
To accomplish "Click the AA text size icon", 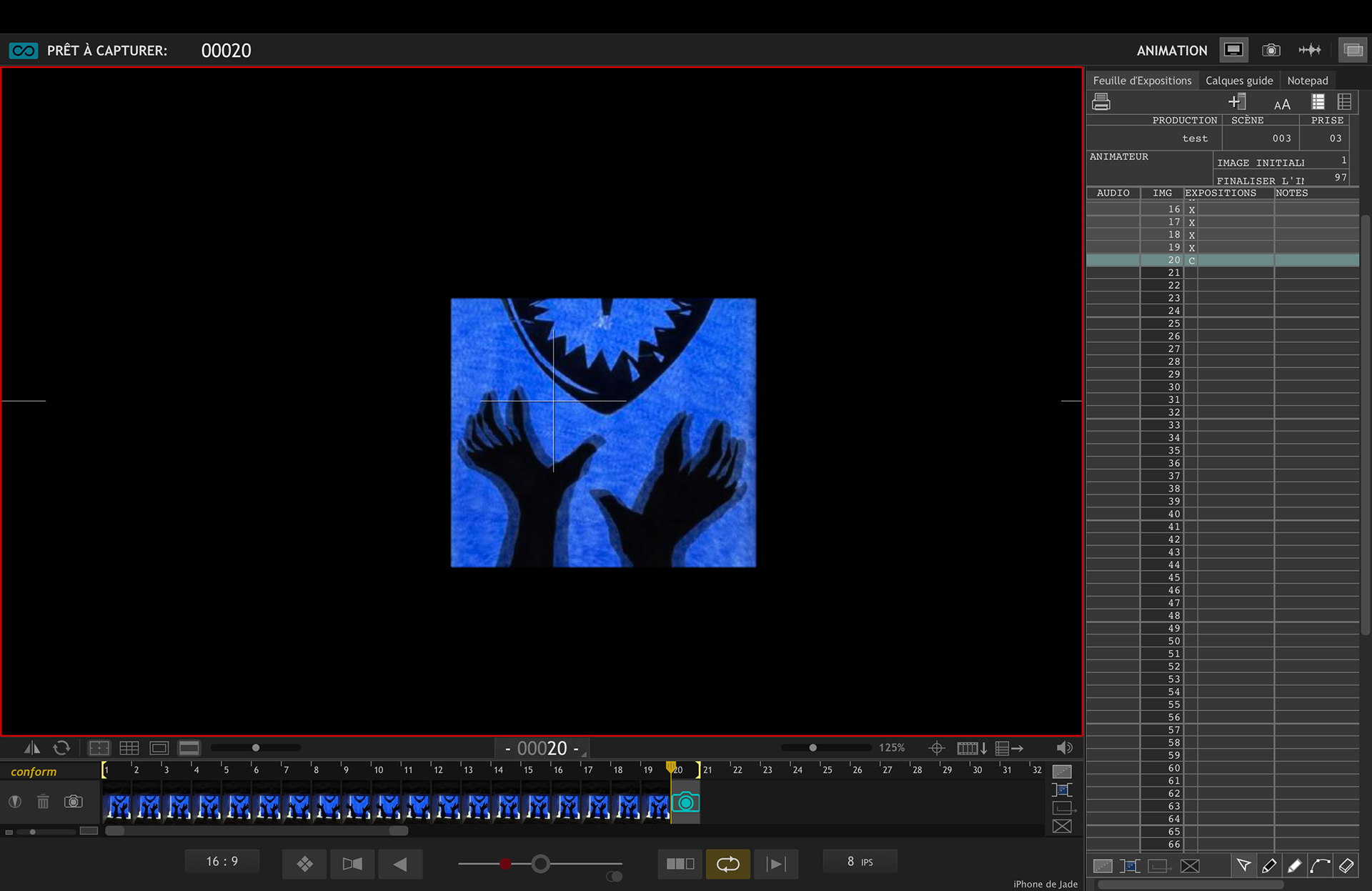I will click(x=1282, y=104).
